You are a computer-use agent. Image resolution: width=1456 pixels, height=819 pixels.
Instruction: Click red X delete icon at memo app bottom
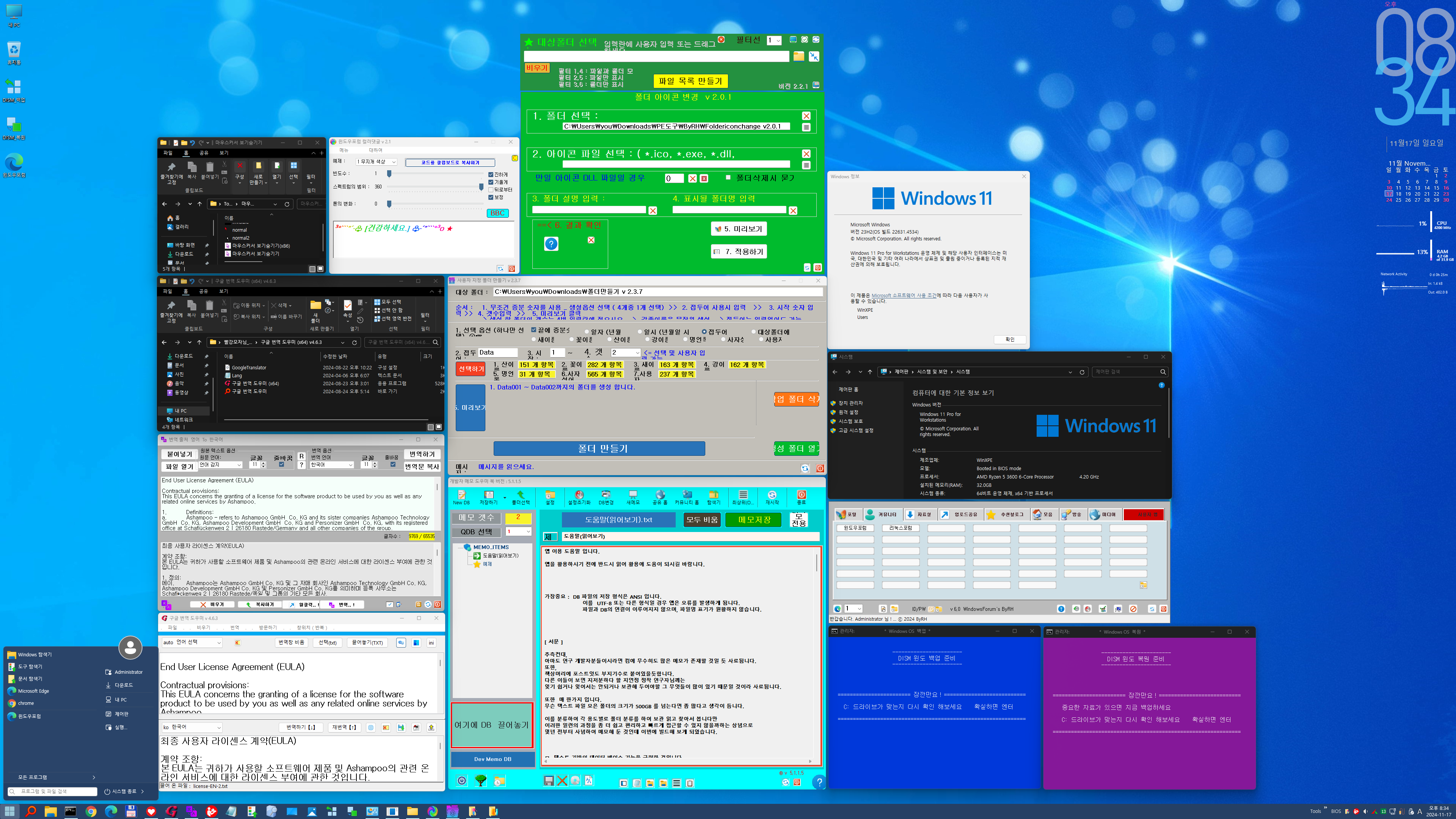(x=562, y=781)
